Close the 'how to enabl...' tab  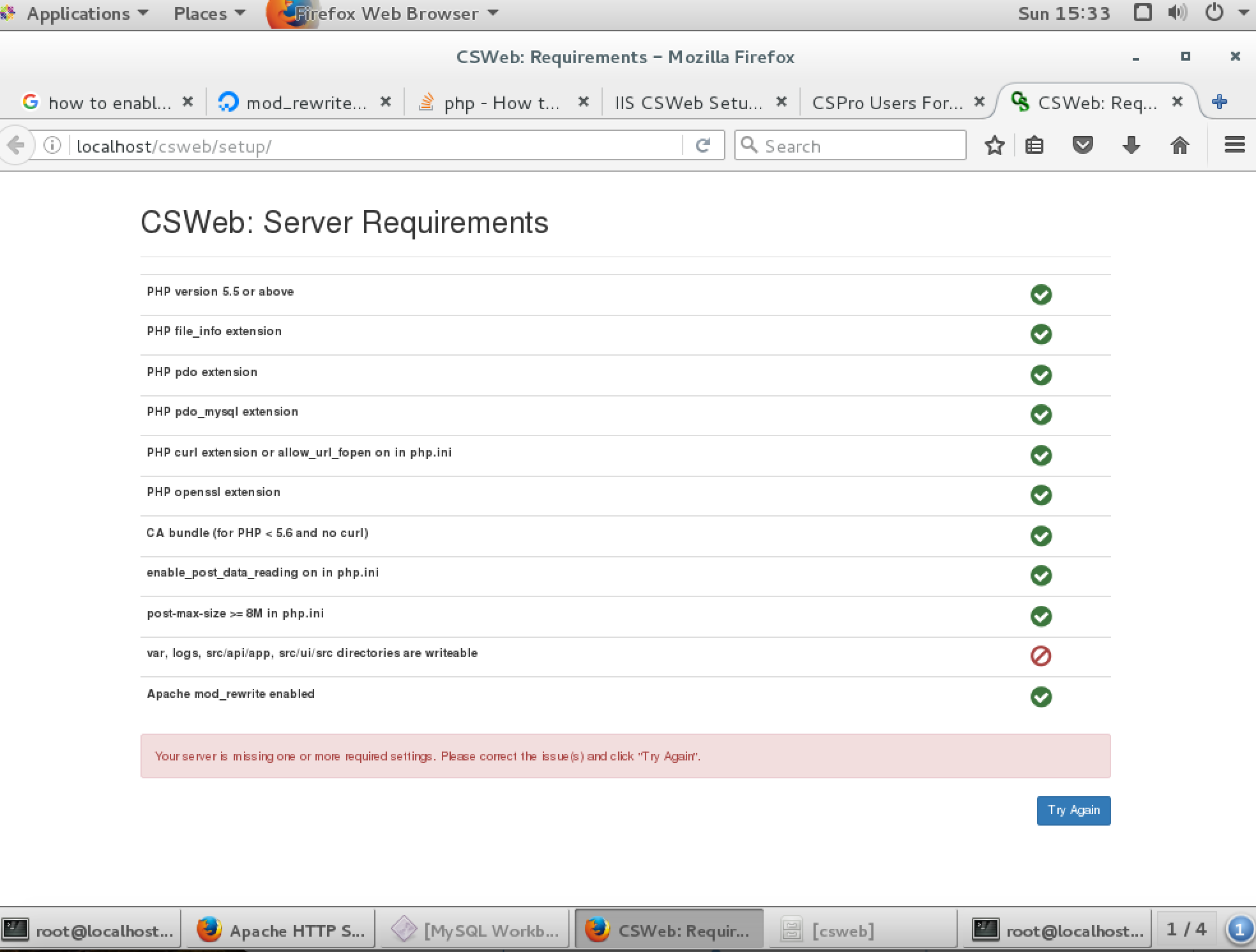pyautogui.click(x=187, y=102)
